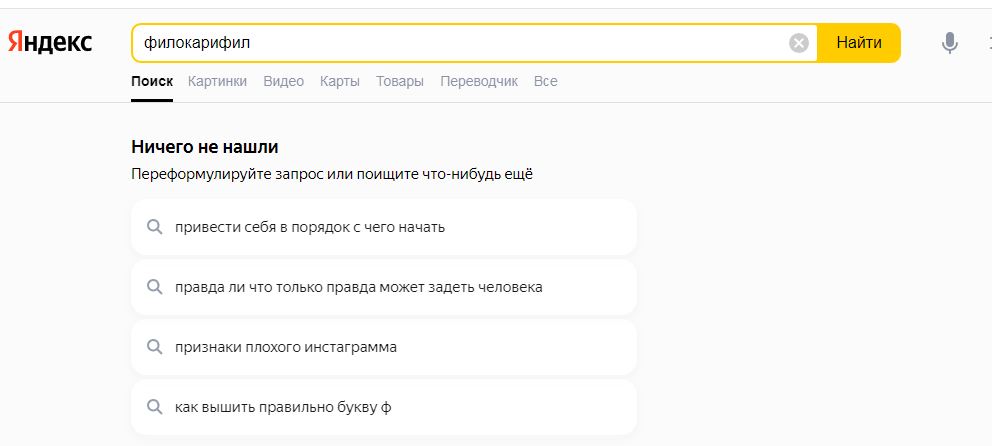
Task: Switch to the Картинки tab
Action: (217, 81)
